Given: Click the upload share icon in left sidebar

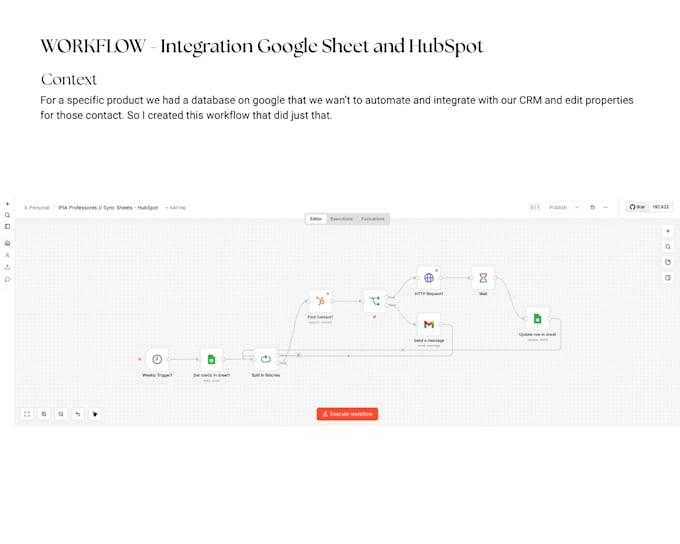Looking at the screenshot, I should click(x=7, y=267).
